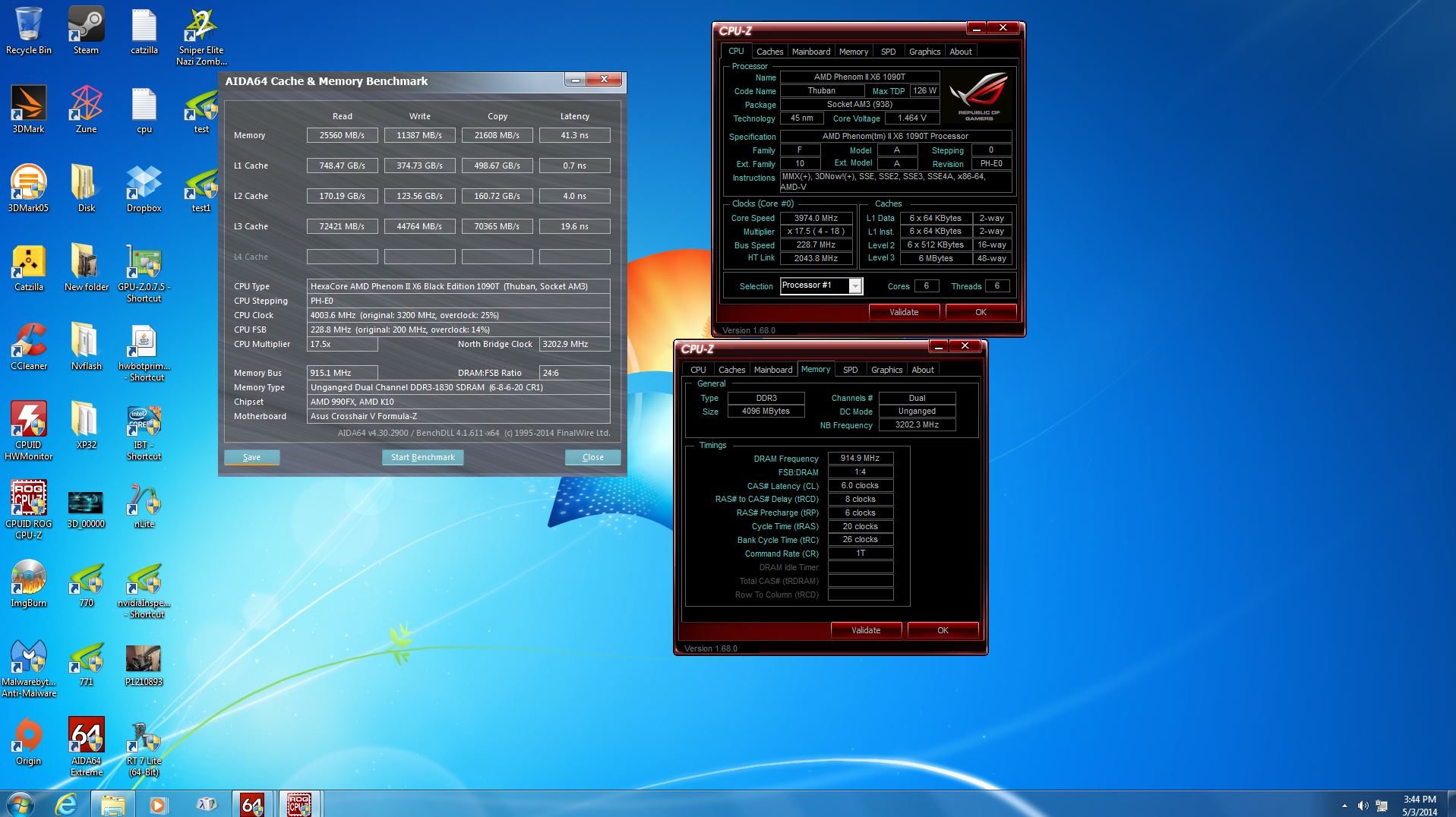Image resolution: width=1456 pixels, height=817 pixels.
Task: Launch CPUID HWMonitor desktop icon
Action: pyautogui.click(x=29, y=431)
